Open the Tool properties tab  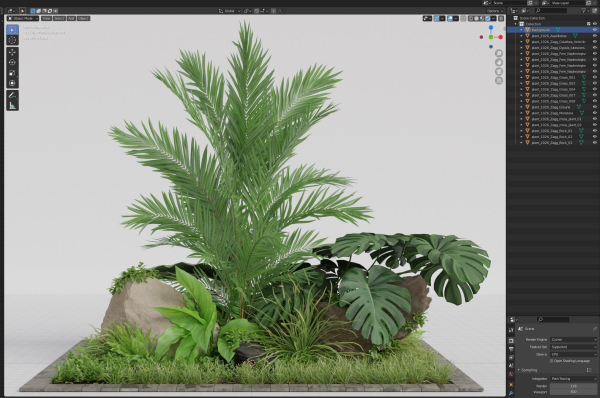coord(512,330)
